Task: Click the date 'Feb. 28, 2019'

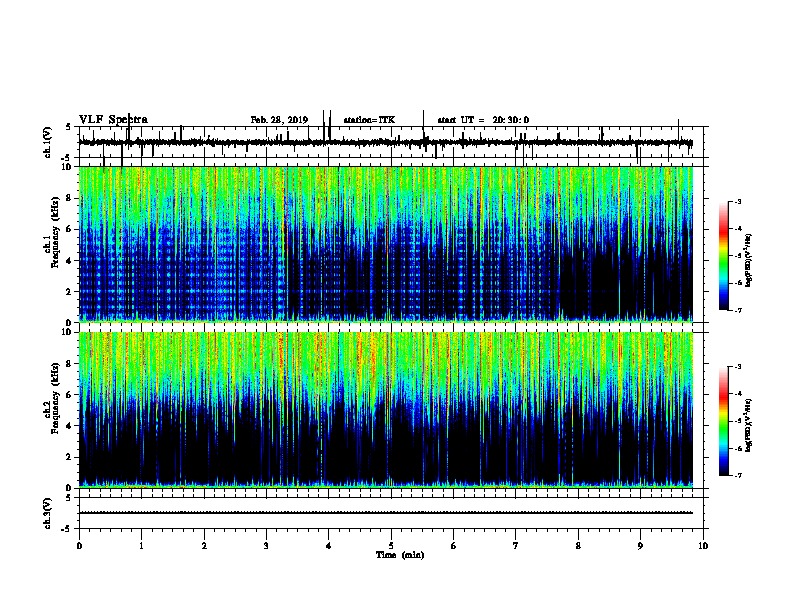Action: [279, 120]
